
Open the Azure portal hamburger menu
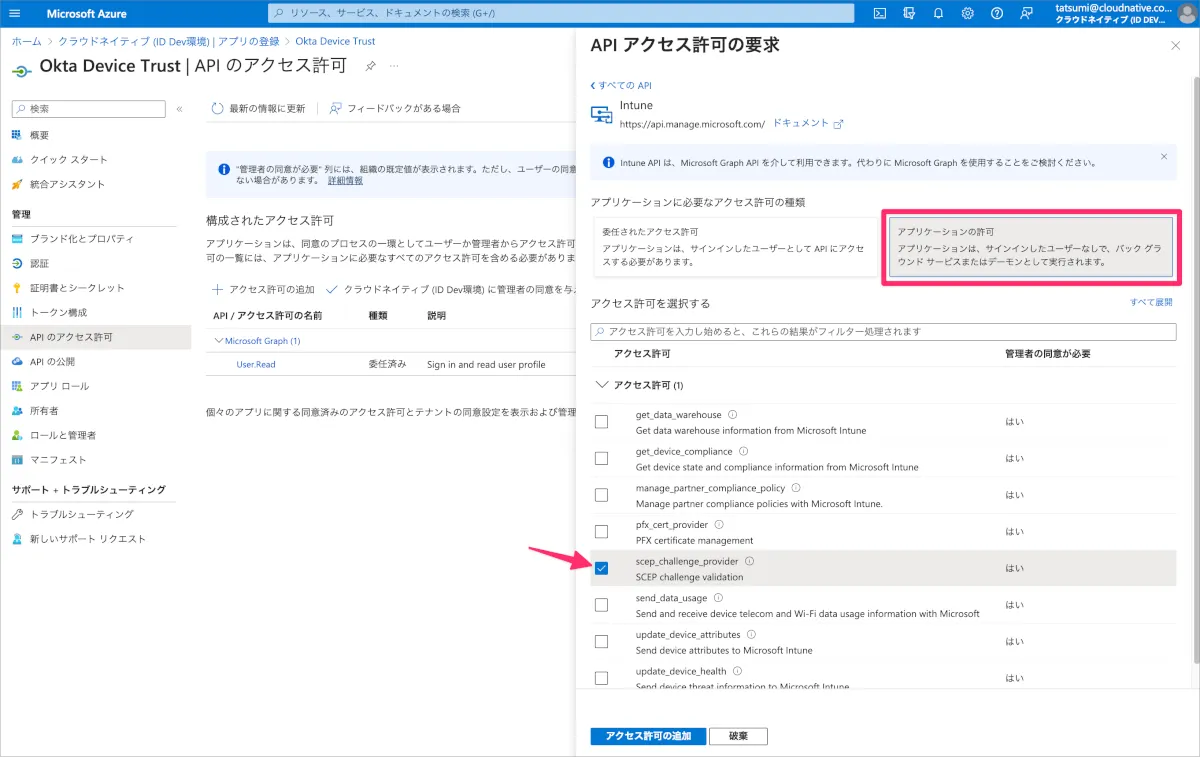coord(15,13)
